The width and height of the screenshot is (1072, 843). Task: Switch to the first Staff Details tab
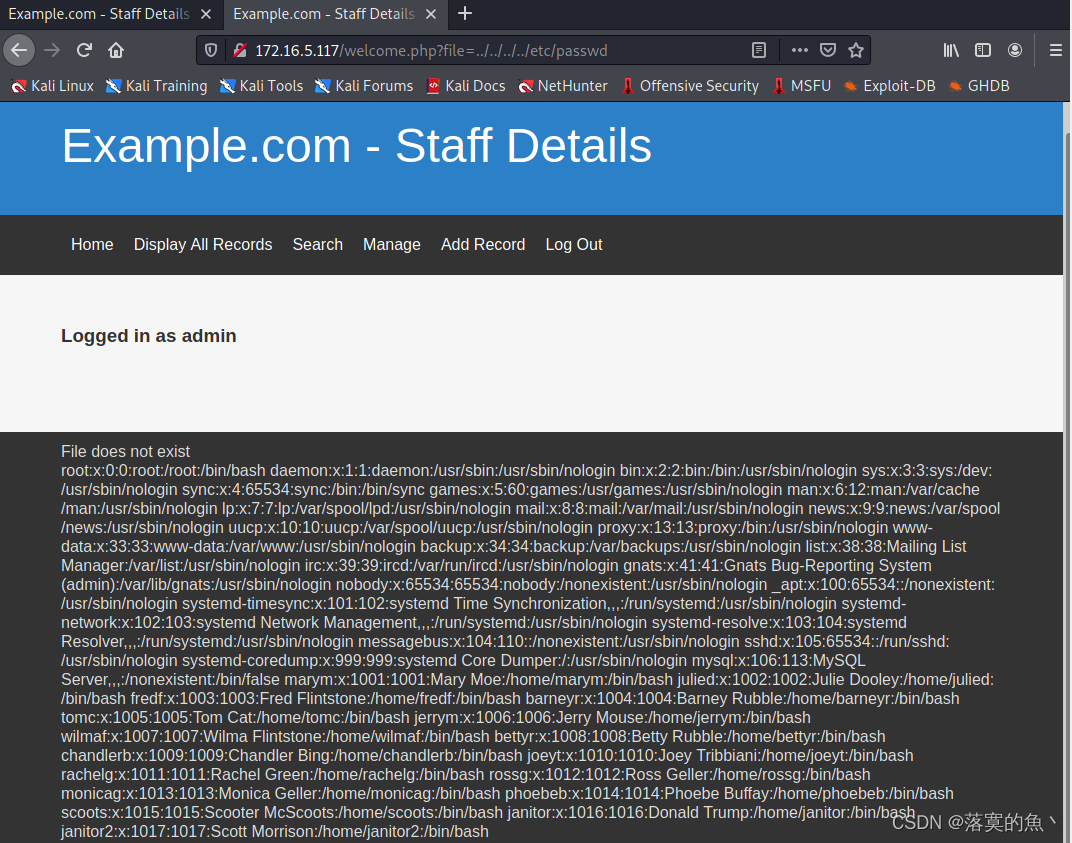tap(99, 14)
